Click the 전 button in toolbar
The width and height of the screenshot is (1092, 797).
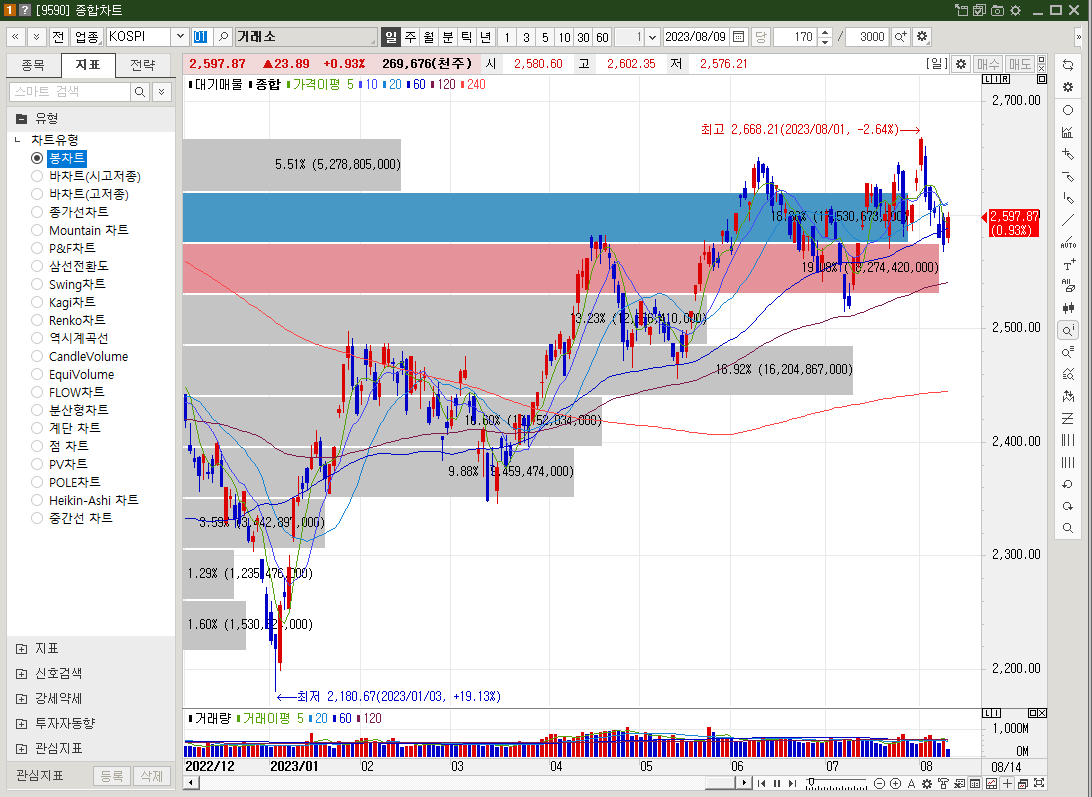(58, 37)
